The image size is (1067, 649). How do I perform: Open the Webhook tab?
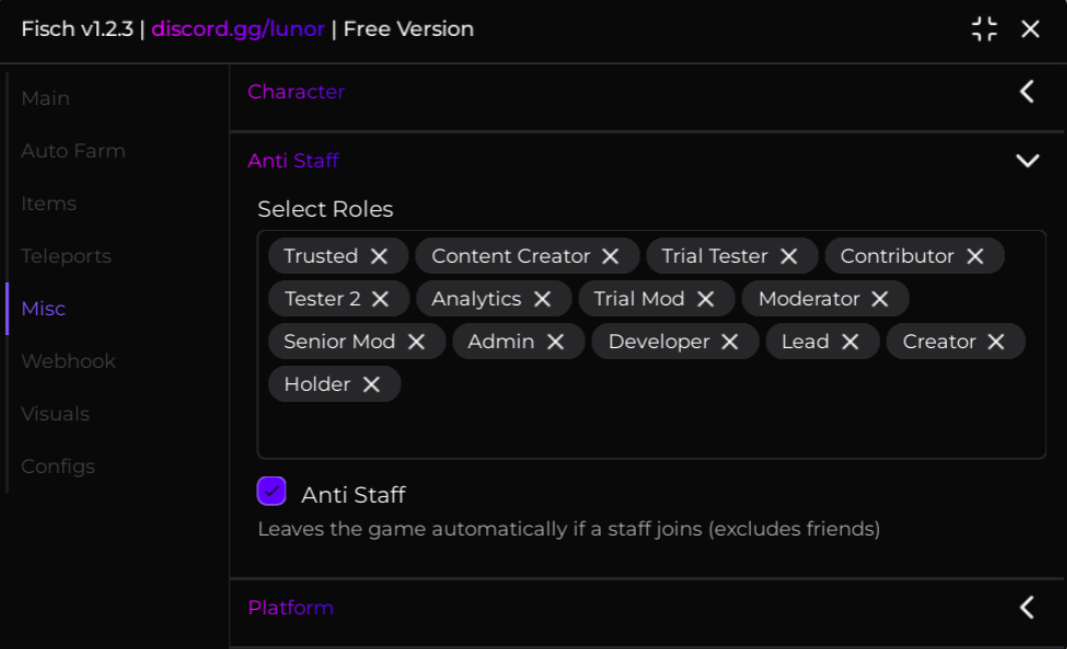68,361
